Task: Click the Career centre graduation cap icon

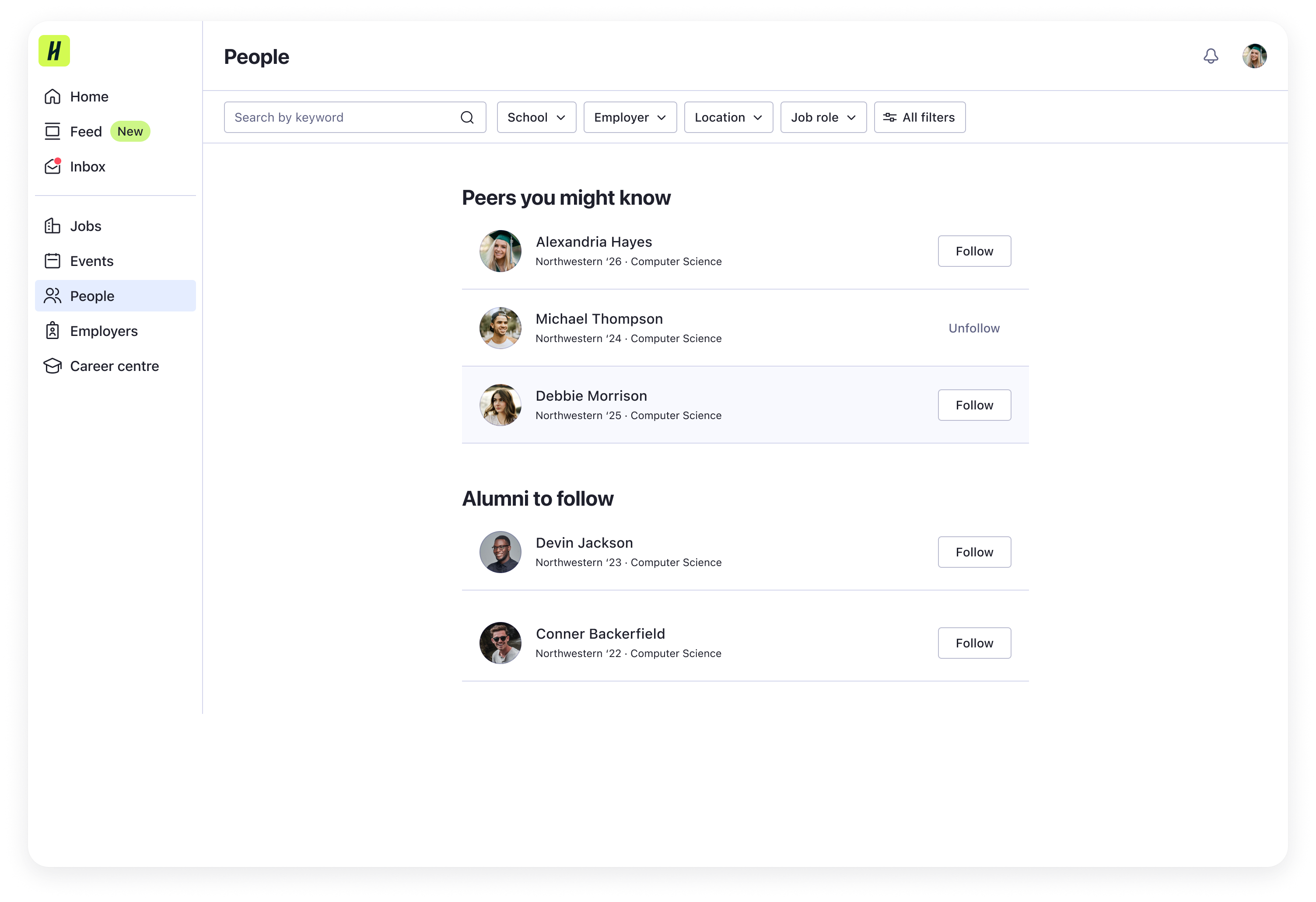Action: tap(52, 366)
